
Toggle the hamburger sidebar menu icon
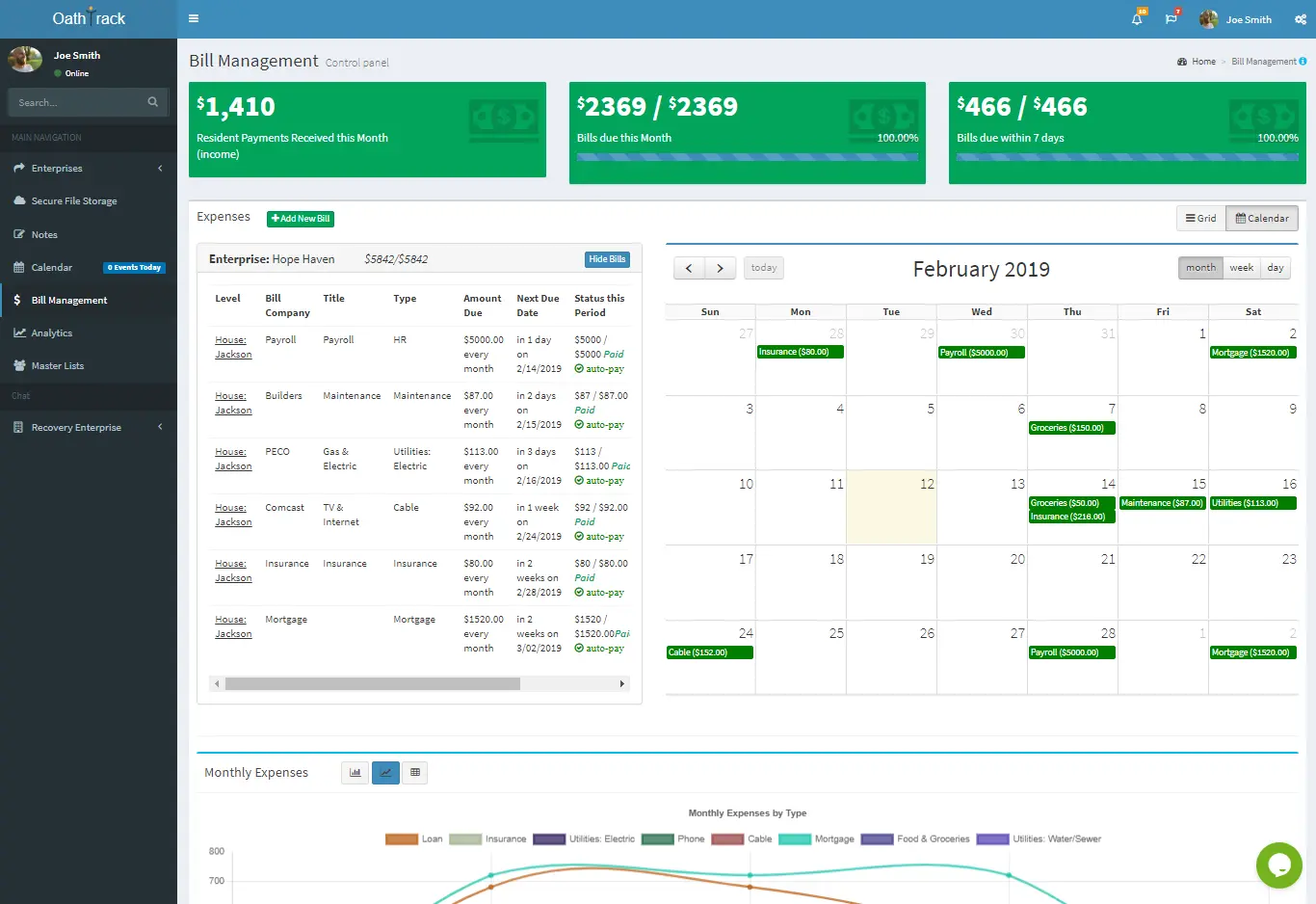[x=194, y=18]
